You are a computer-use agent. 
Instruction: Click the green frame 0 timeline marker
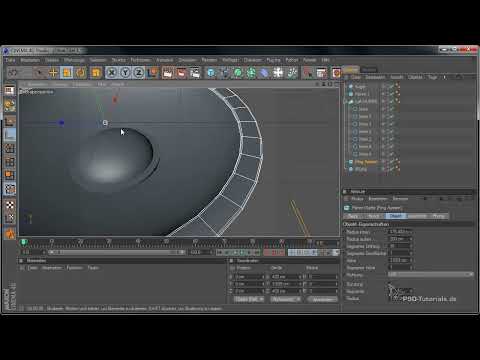coord(23,242)
